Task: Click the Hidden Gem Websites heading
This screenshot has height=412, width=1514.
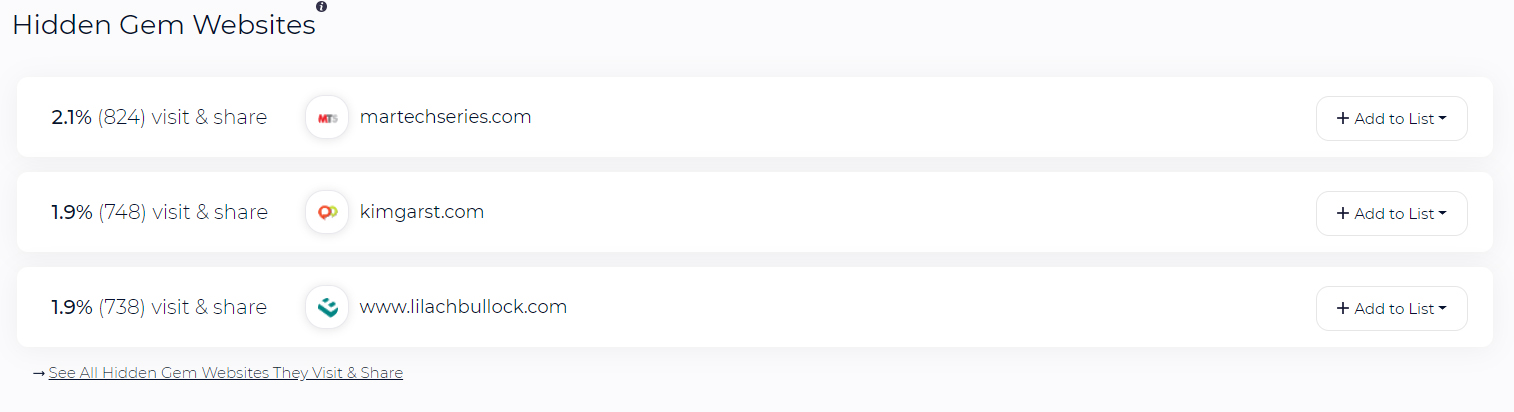Action: click(x=164, y=25)
